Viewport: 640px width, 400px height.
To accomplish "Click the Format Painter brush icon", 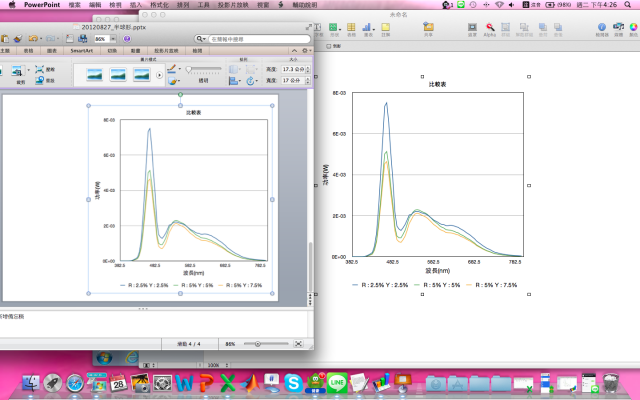I will coord(18,39).
